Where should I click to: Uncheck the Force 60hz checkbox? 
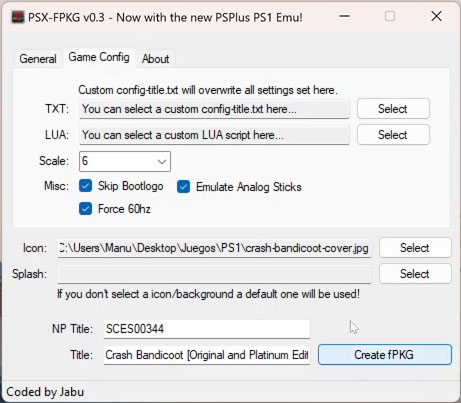click(86, 209)
